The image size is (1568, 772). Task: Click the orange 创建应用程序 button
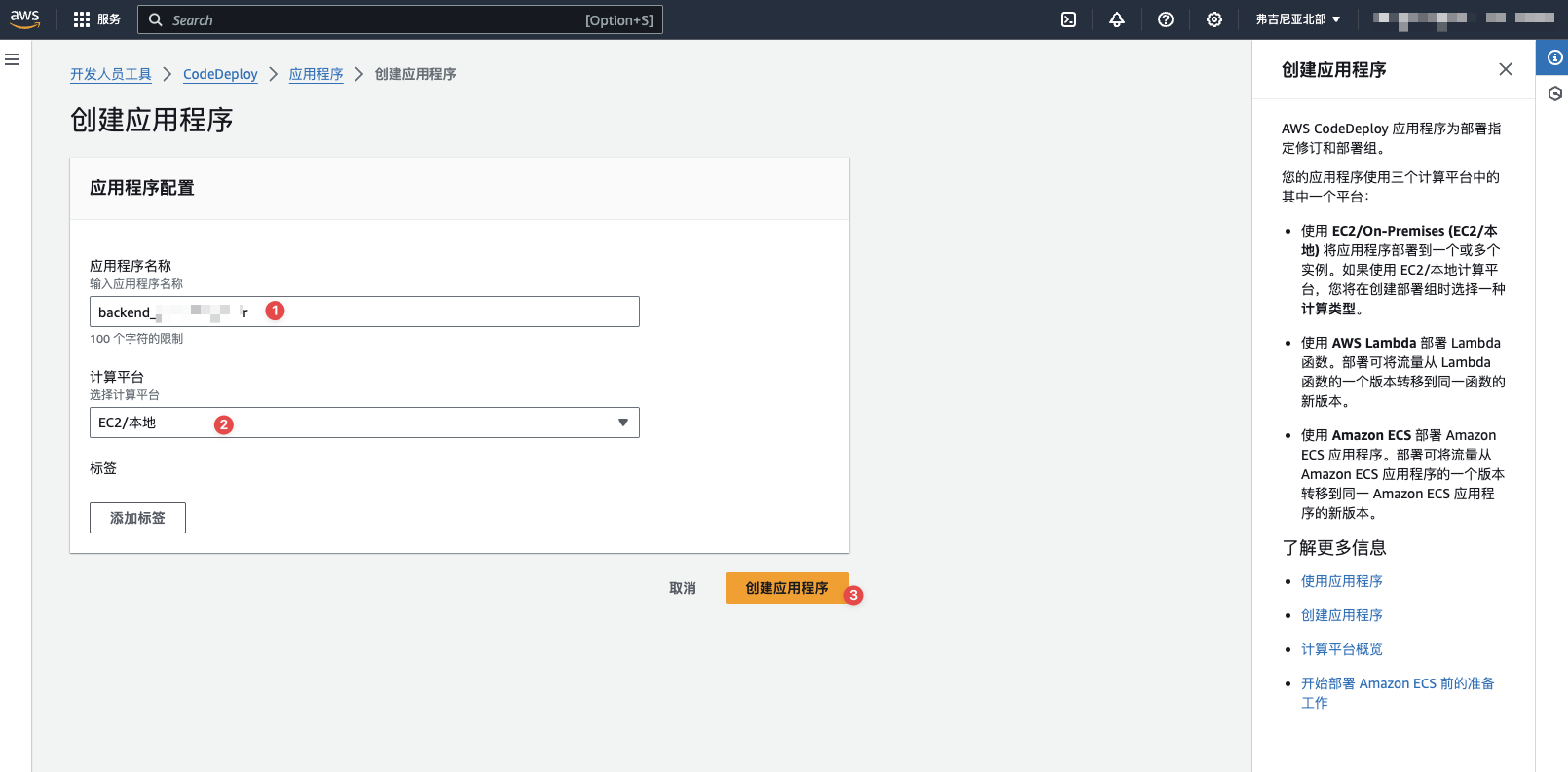click(x=787, y=588)
